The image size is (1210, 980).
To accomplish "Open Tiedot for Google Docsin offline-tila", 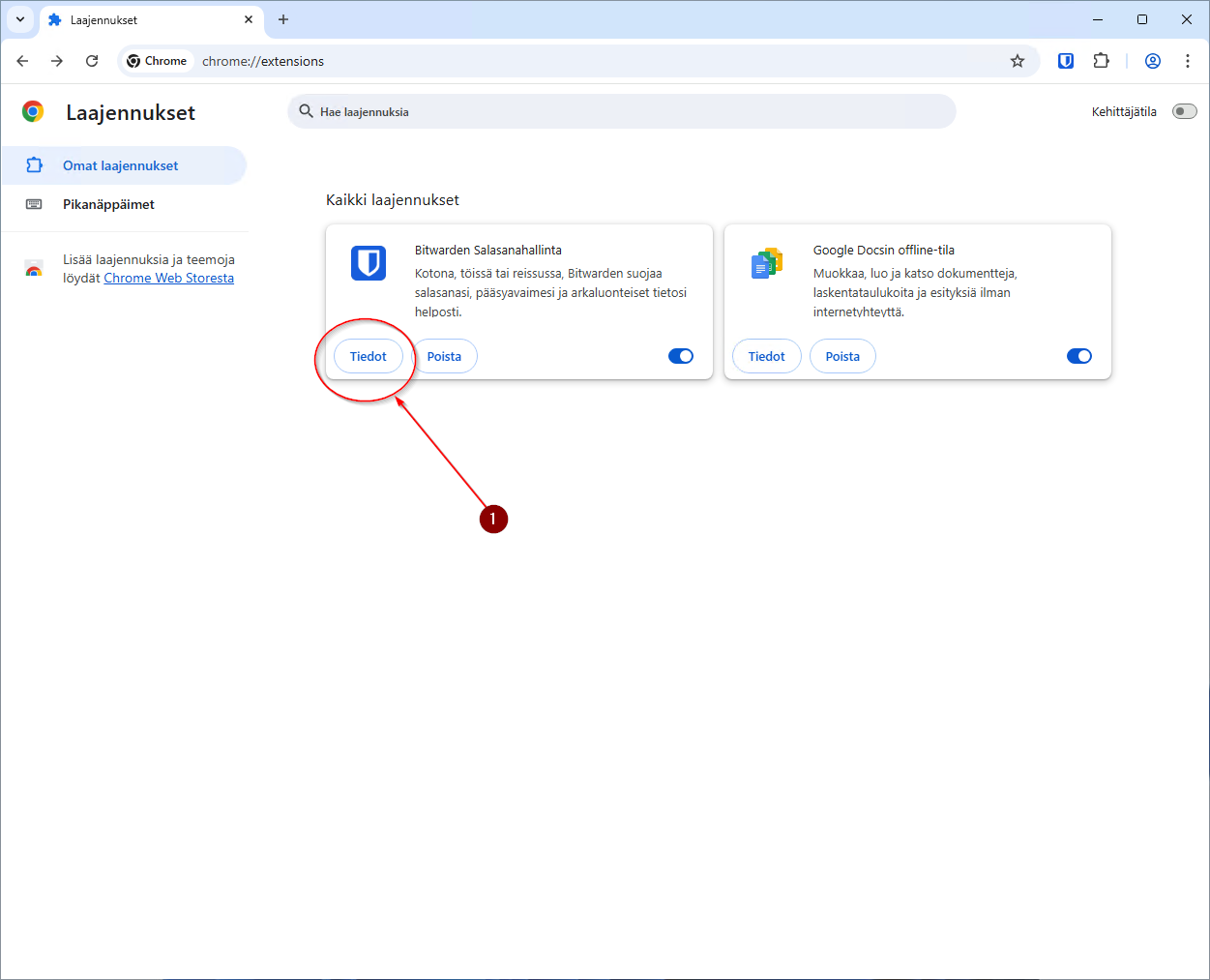I will 766,356.
